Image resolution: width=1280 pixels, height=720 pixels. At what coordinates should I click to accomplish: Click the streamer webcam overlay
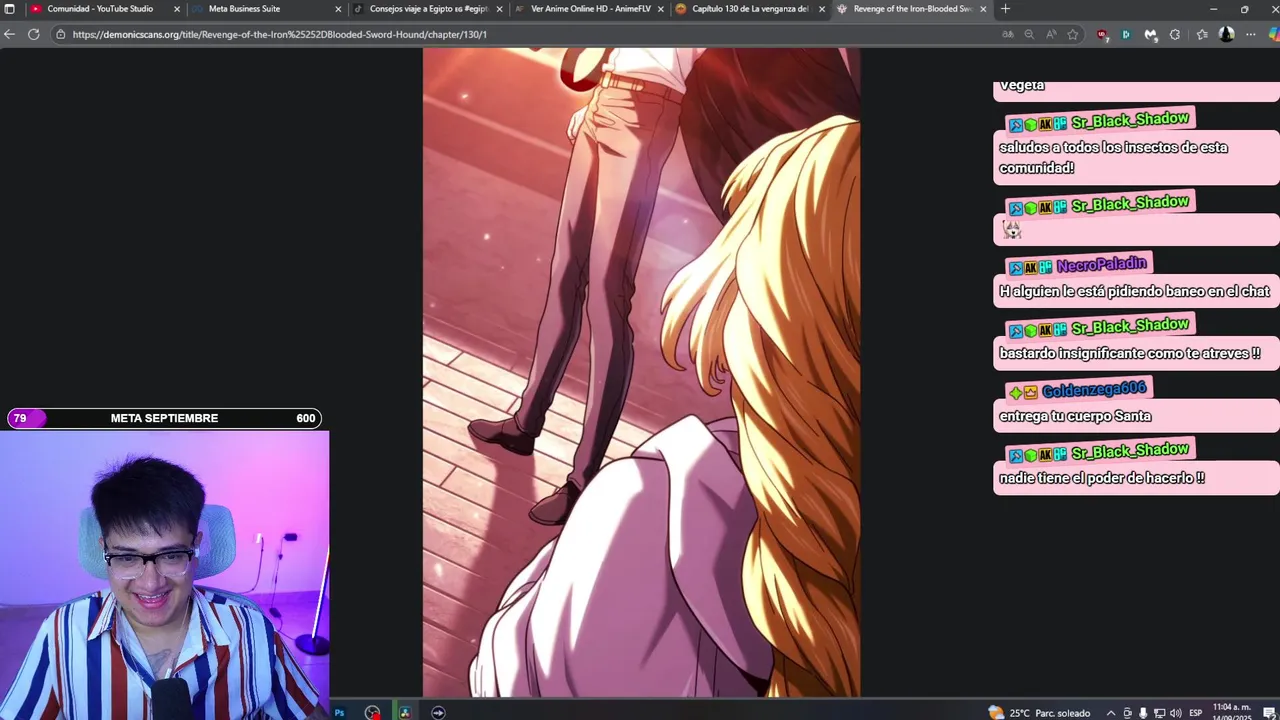tap(164, 575)
